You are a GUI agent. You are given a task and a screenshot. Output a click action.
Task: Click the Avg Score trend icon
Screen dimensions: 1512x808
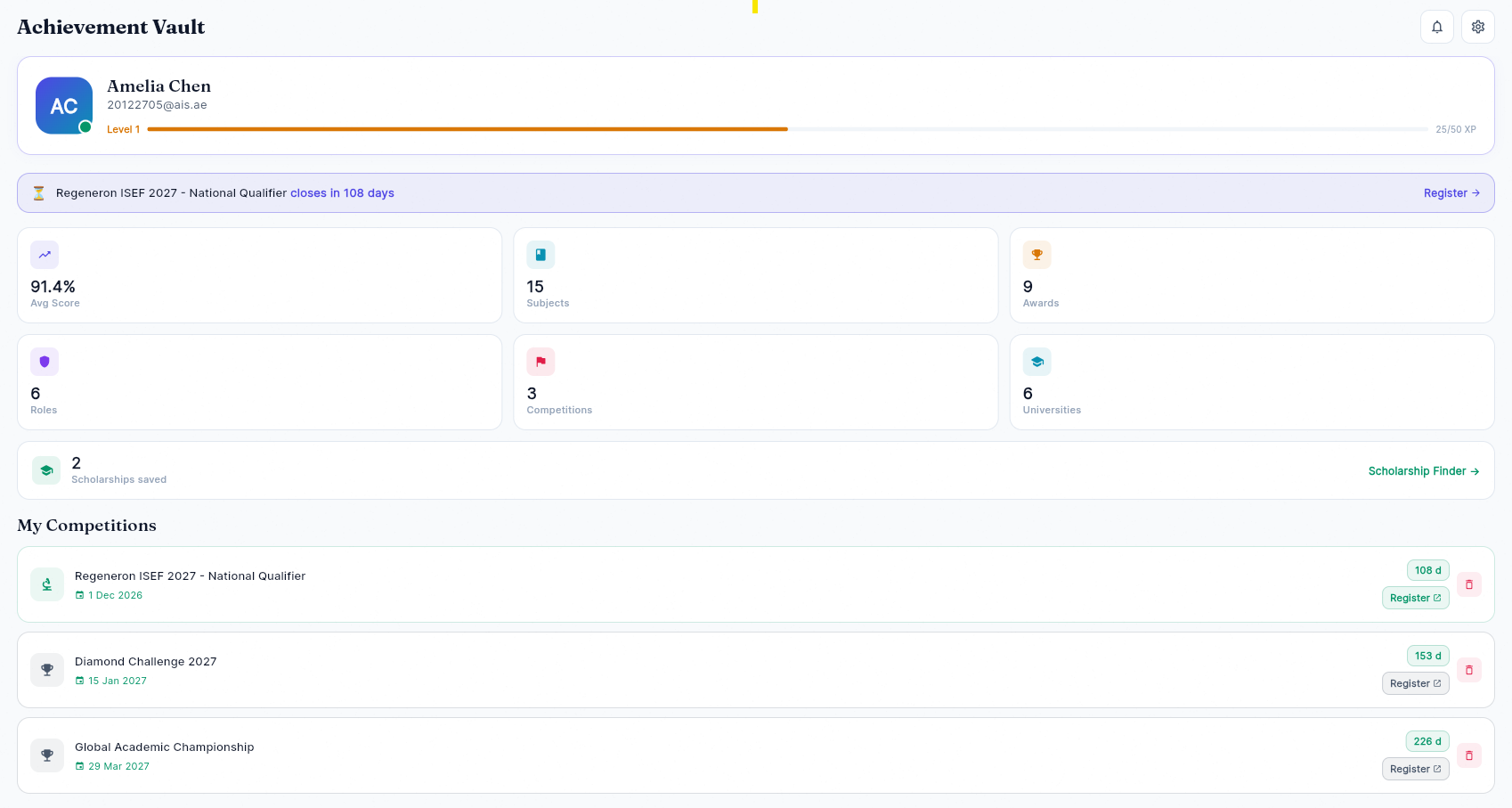coord(45,255)
